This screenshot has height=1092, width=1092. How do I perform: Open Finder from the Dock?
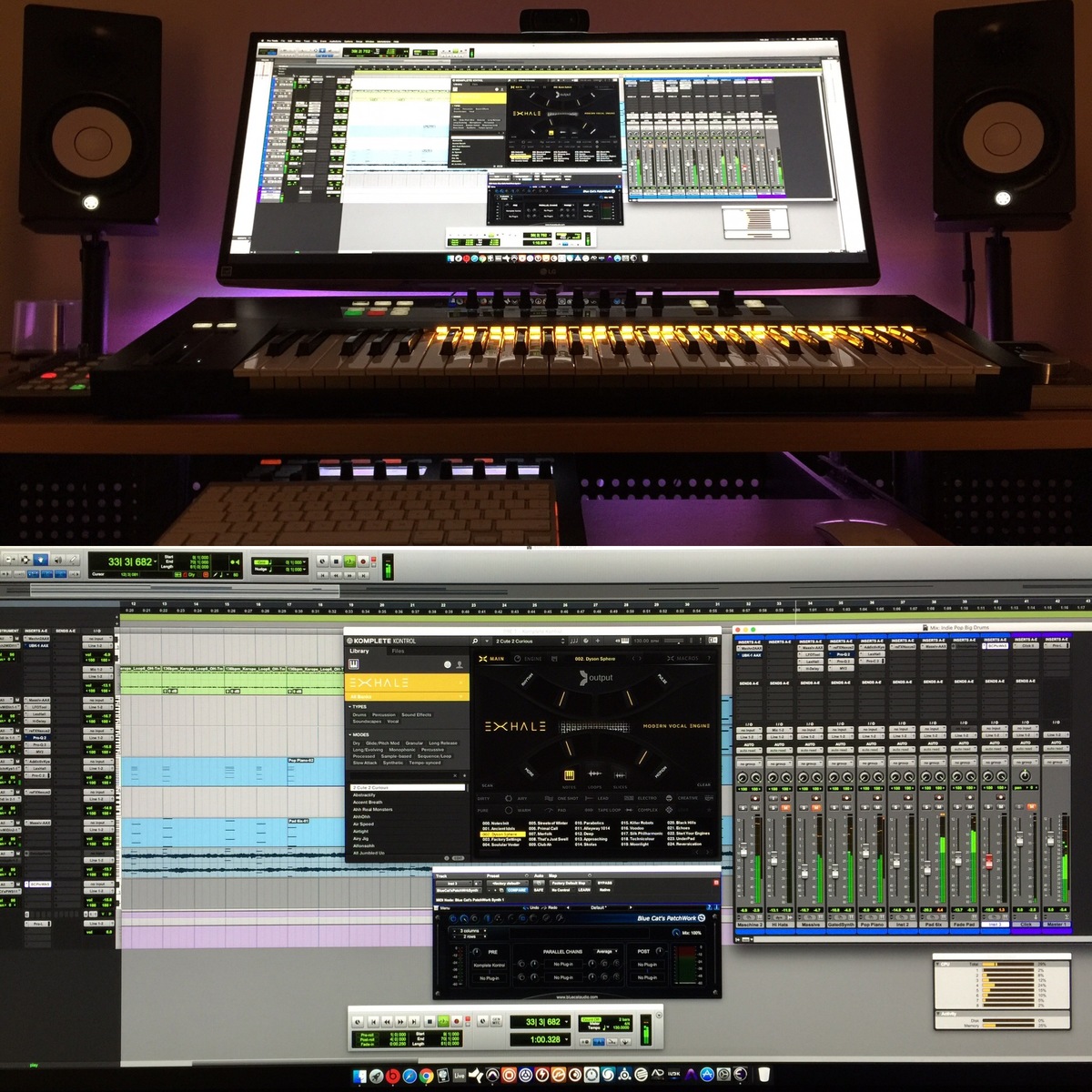(x=359, y=1076)
